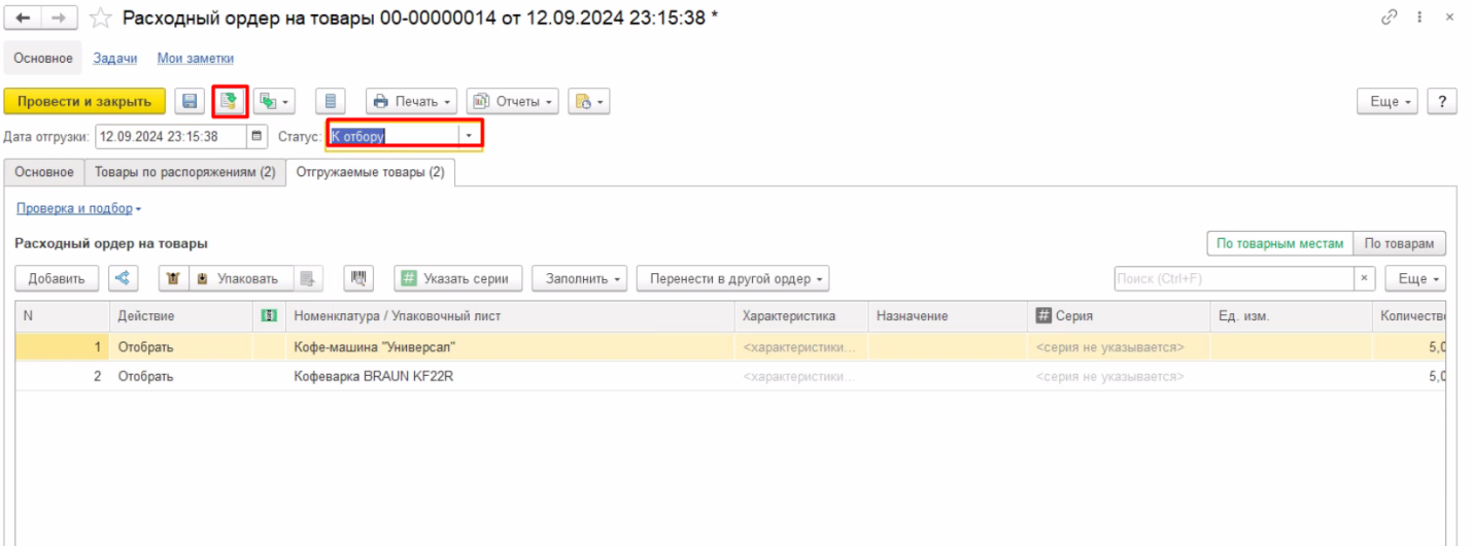Open help with the question mark button
The height and width of the screenshot is (546, 1472).
1441,101
